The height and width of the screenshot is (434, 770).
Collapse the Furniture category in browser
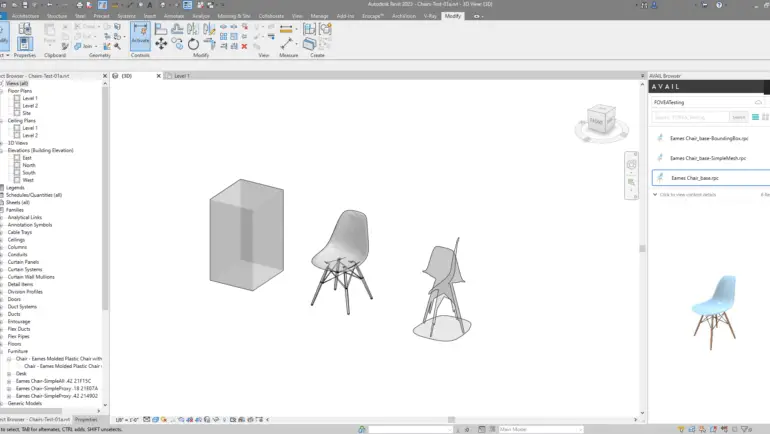4,351
